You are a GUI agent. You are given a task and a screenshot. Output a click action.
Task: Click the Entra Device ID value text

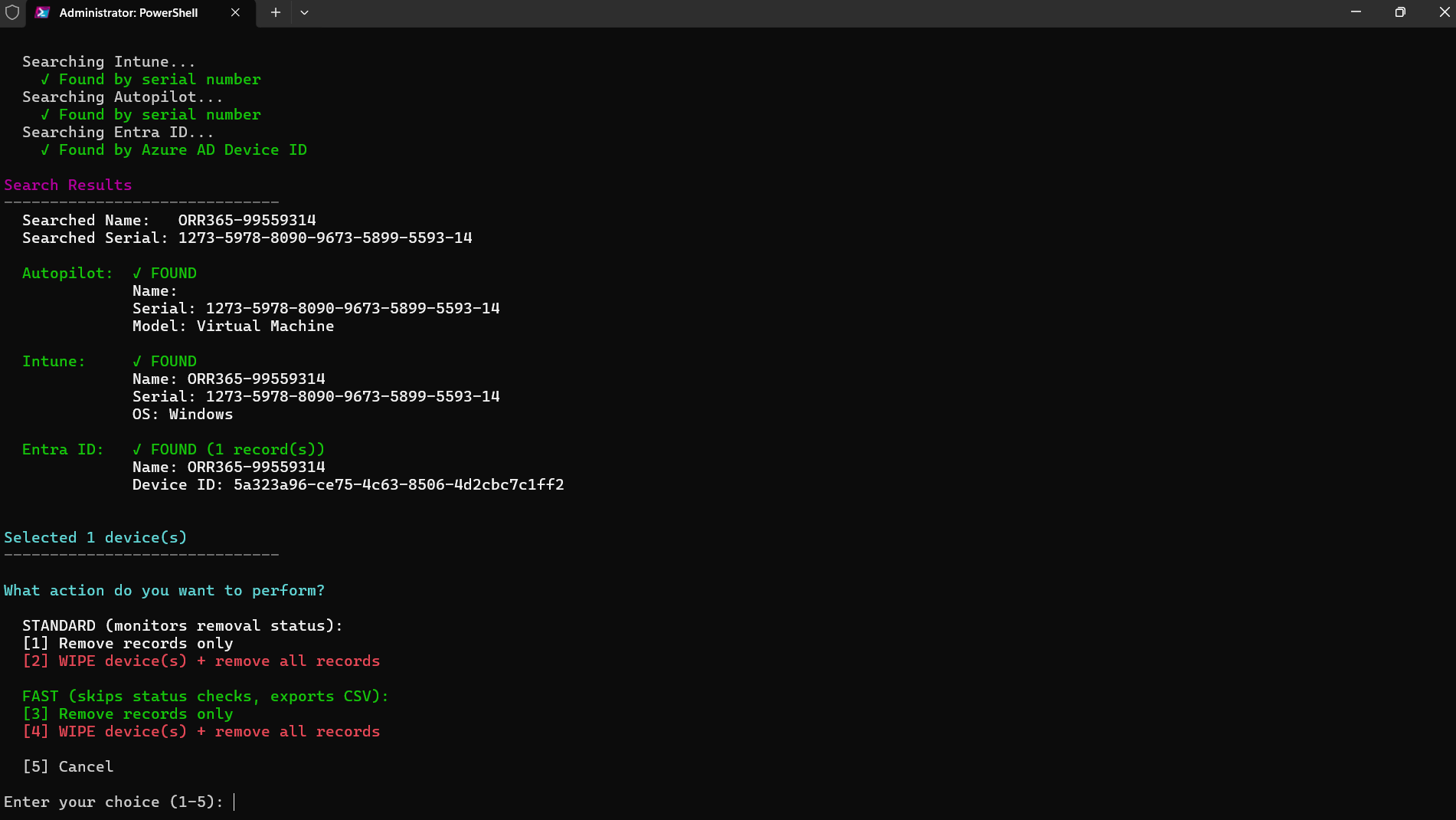coord(398,484)
